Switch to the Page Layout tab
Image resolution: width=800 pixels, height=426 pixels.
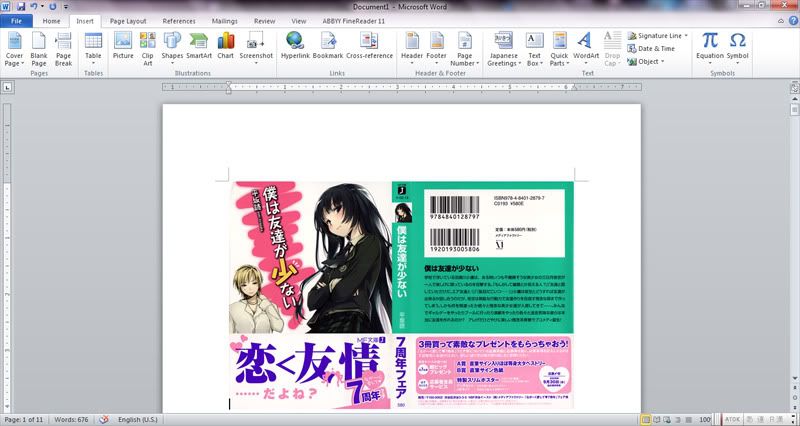tap(128, 21)
